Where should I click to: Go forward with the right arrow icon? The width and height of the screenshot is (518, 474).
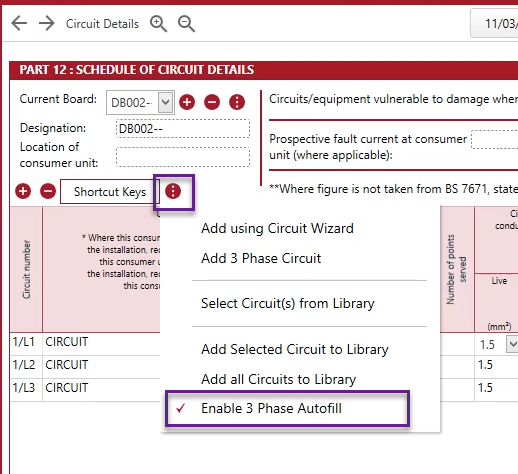[x=47, y=24]
